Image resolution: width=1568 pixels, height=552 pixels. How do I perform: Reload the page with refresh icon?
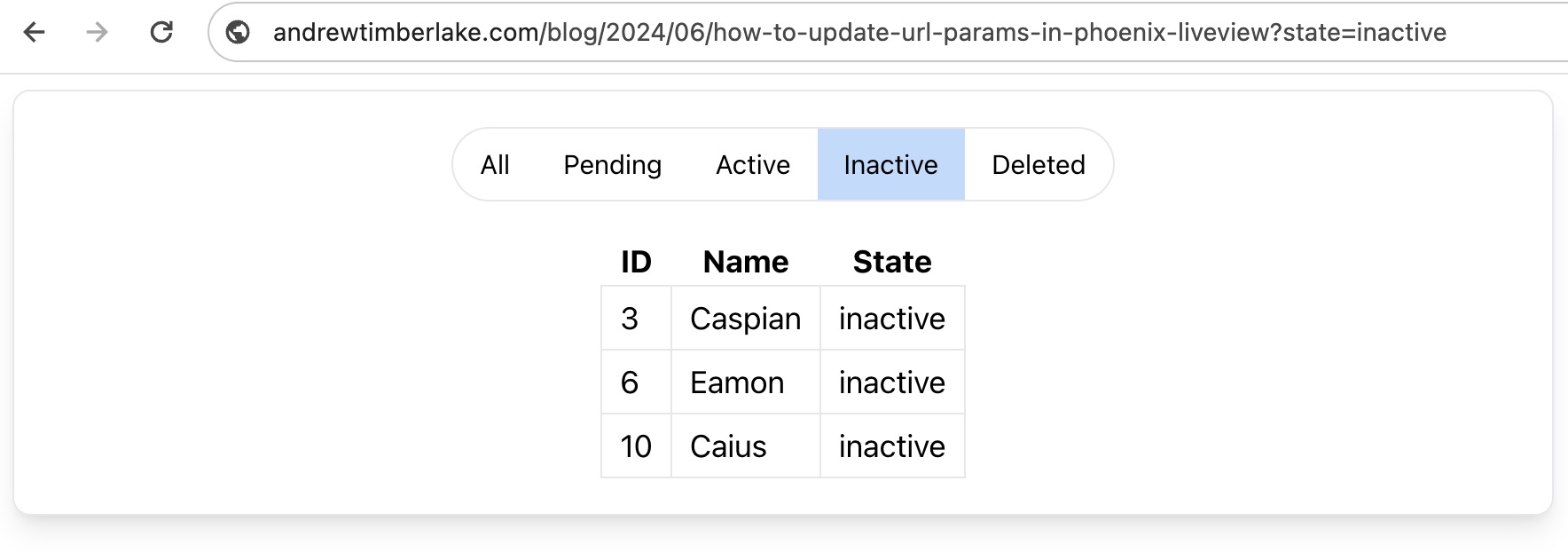161,33
